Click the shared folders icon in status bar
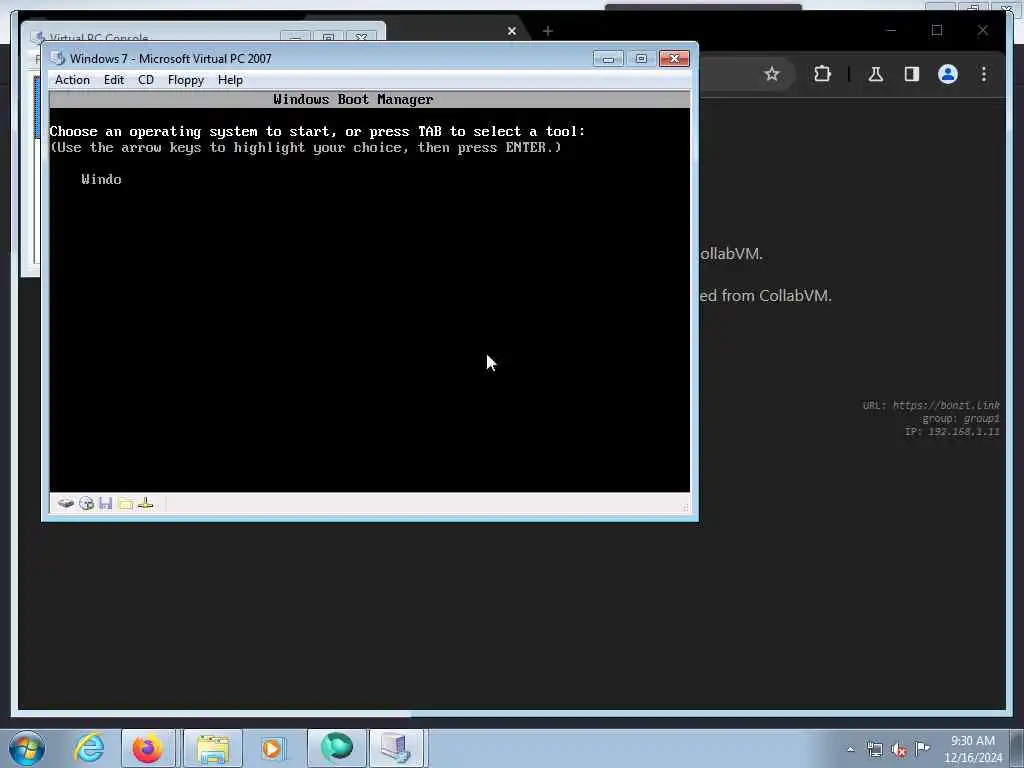This screenshot has height=768, width=1024. [x=125, y=504]
